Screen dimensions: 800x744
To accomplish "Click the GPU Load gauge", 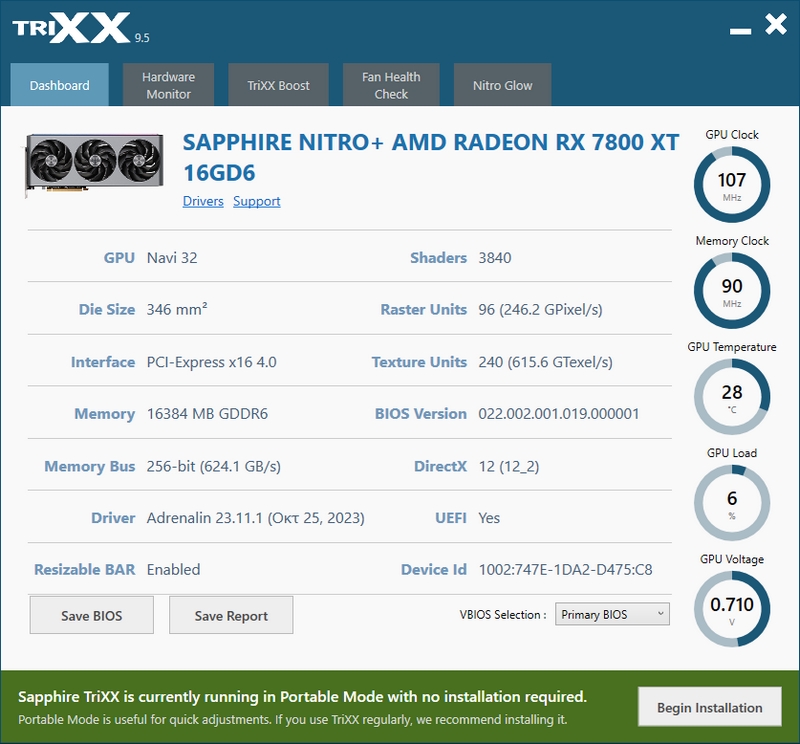I will (732, 503).
